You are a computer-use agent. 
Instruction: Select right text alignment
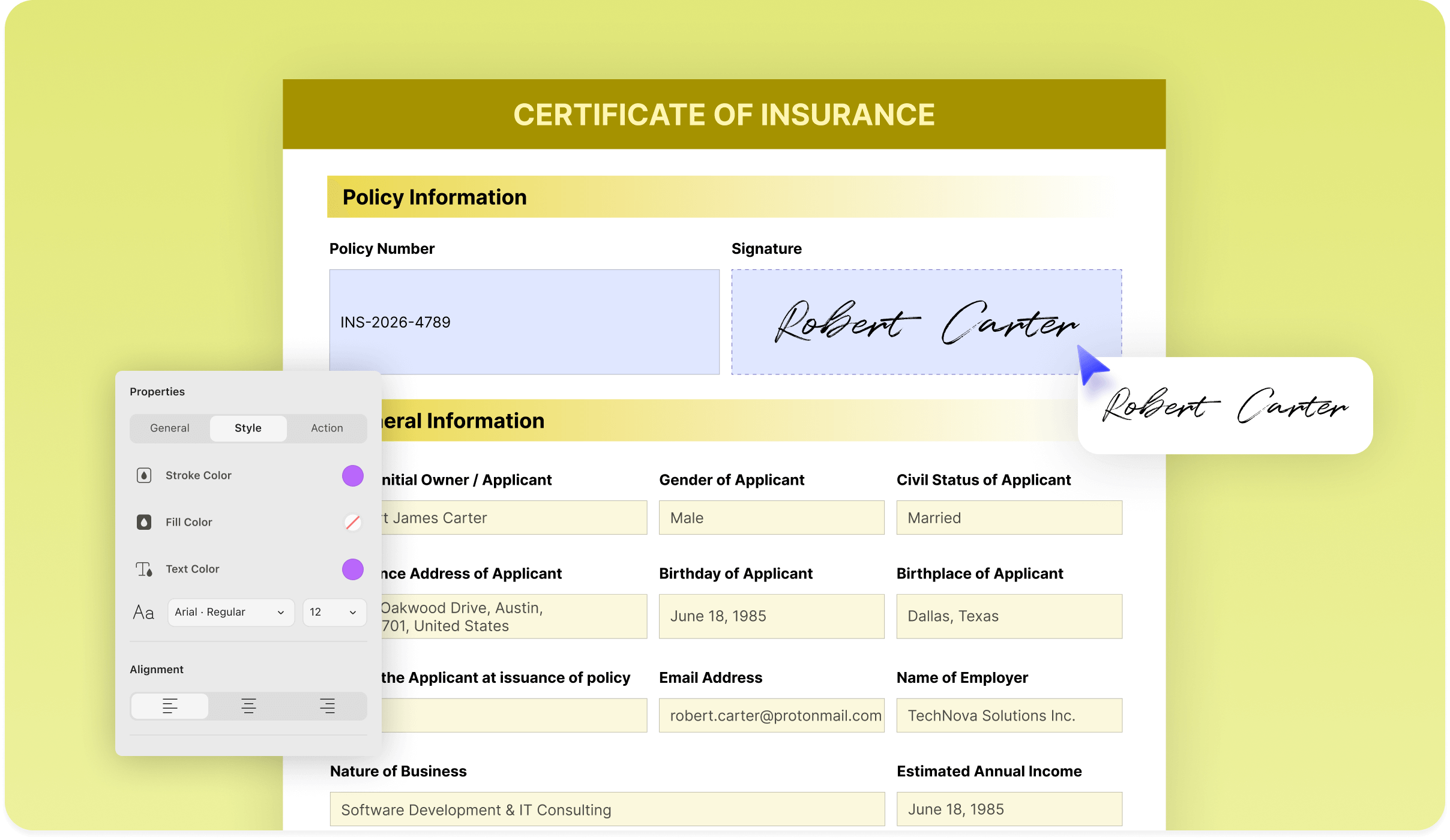pyautogui.click(x=327, y=706)
